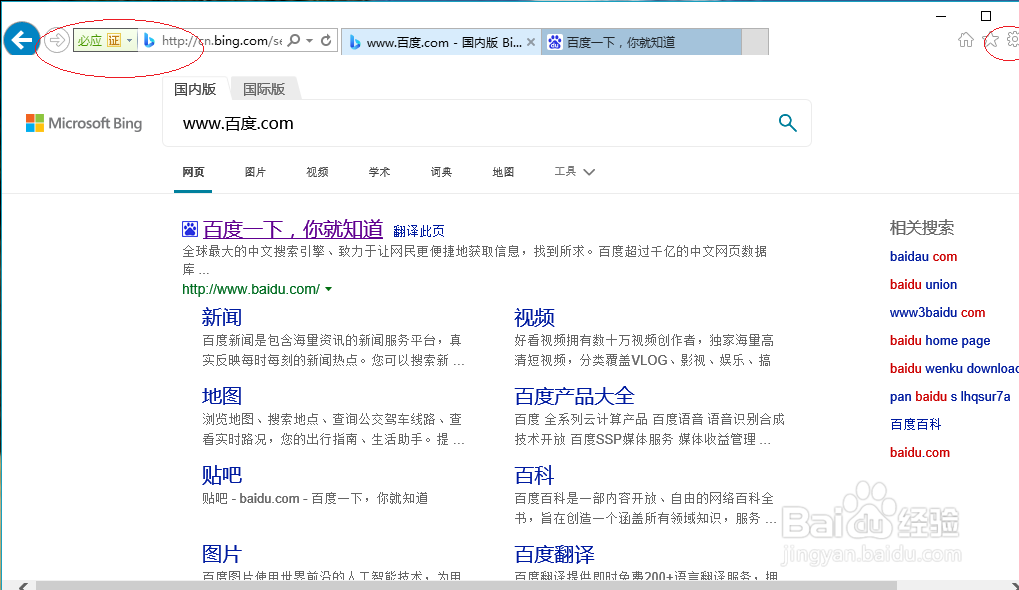The width and height of the screenshot is (1019, 590).
Task: Click the Microsoft Bing logo
Action: 84,123
